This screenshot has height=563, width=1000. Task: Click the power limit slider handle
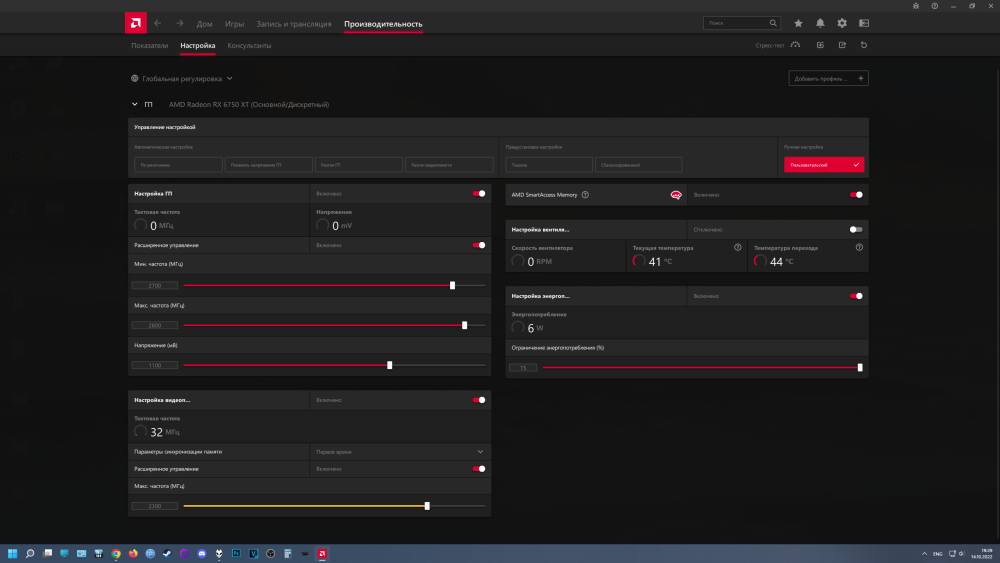860,367
